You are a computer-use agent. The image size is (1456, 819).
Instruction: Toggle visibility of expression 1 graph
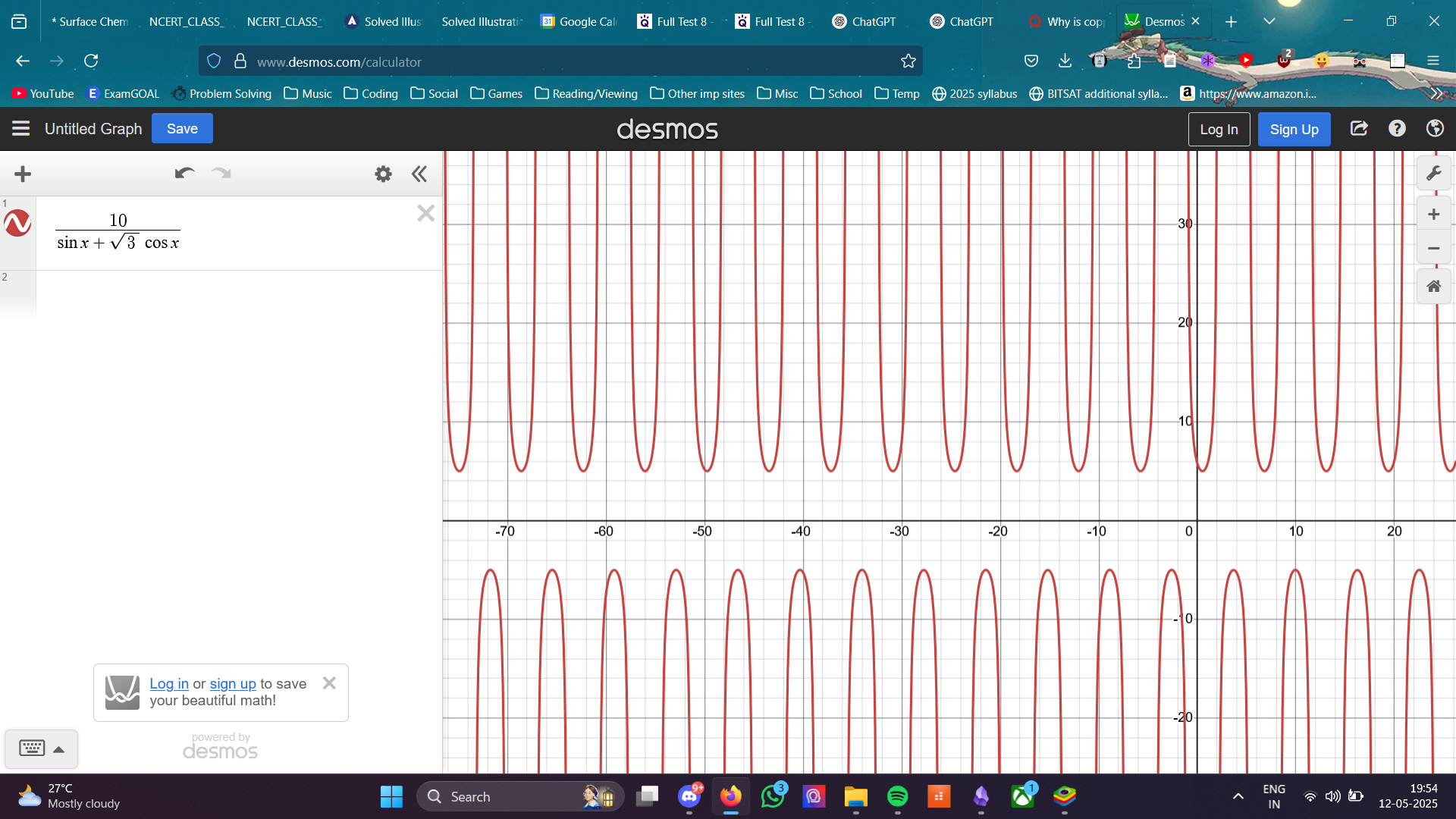click(17, 223)
